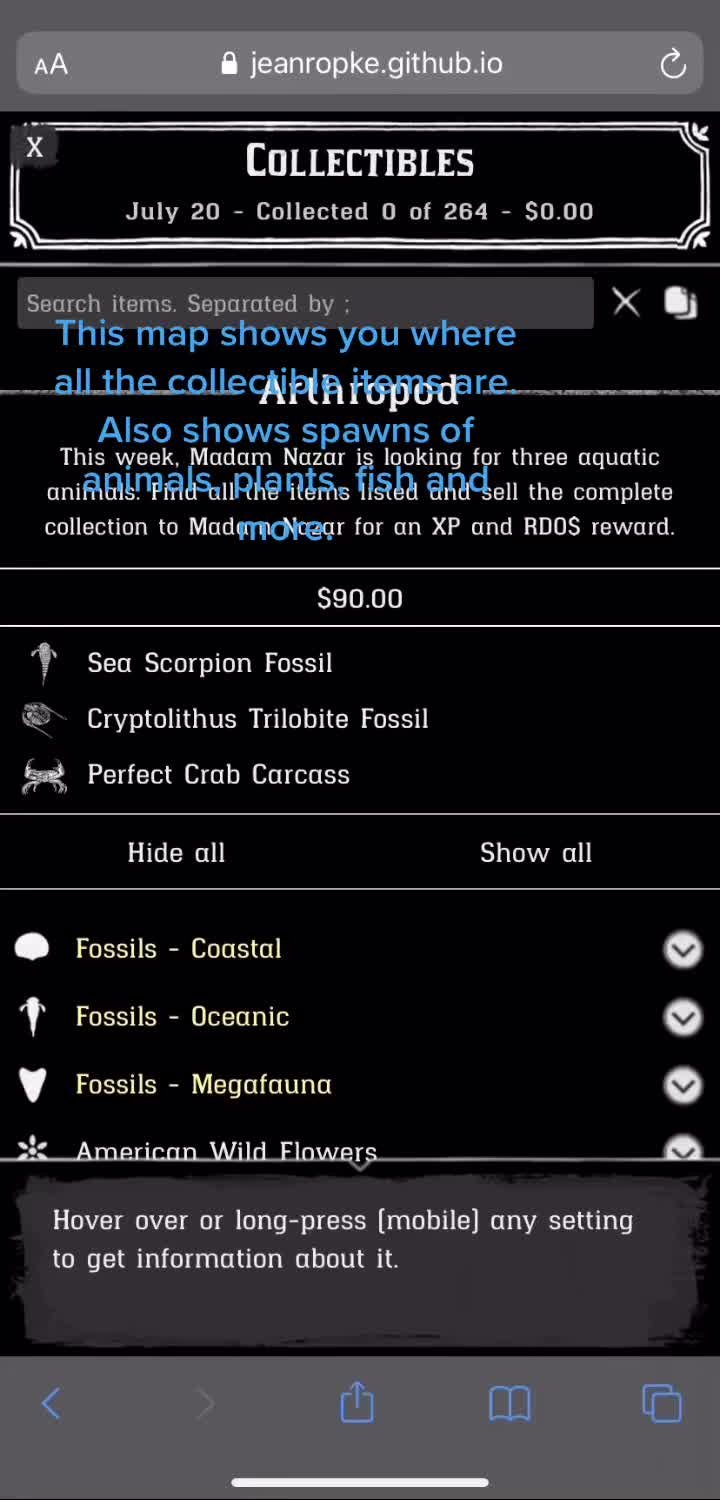Open Safari tabs overview icon
The image size is (720, 1500).
(661, 1403)
